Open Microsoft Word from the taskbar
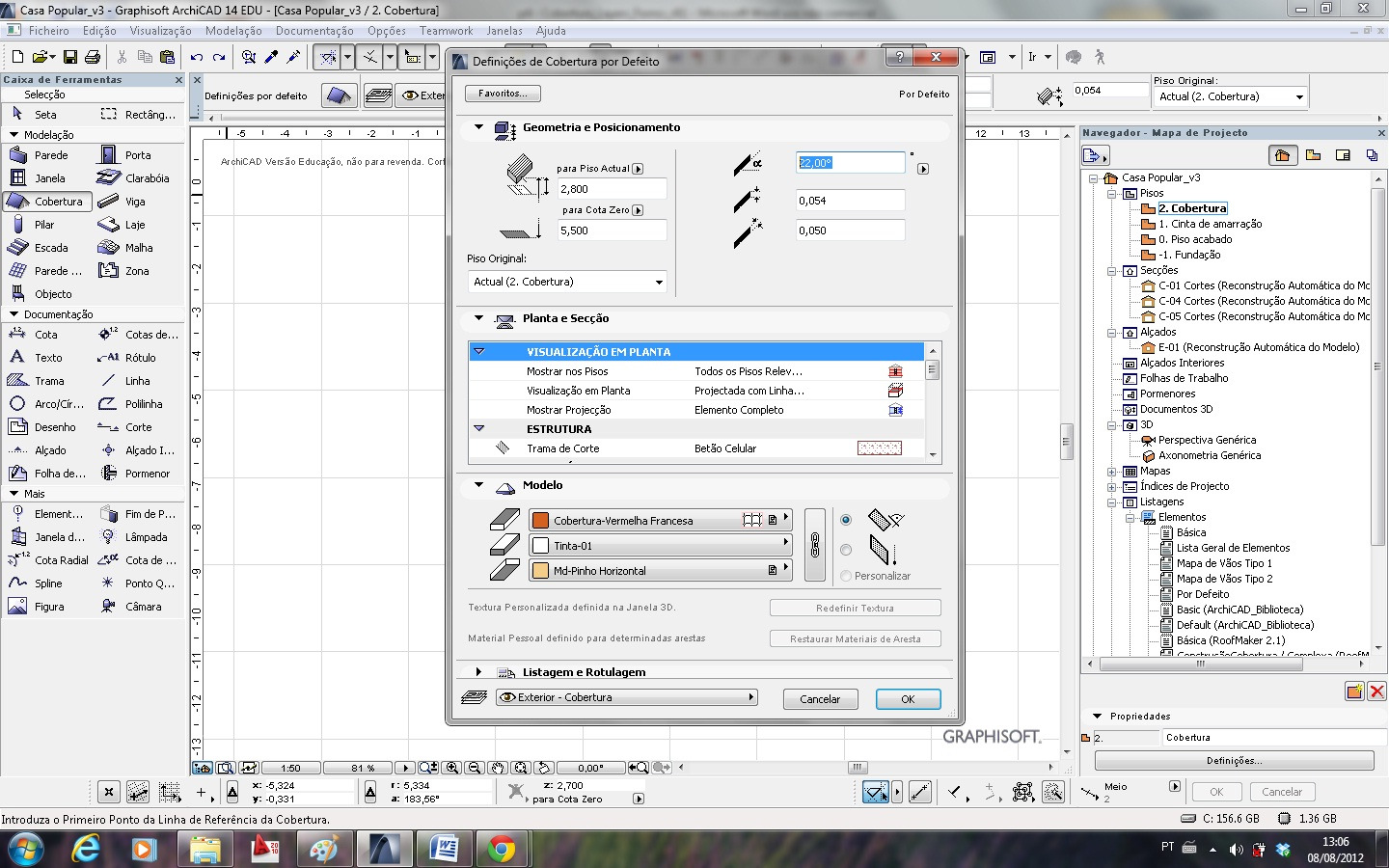Viewport: 1389px width, 868px height. click(443, 849)
